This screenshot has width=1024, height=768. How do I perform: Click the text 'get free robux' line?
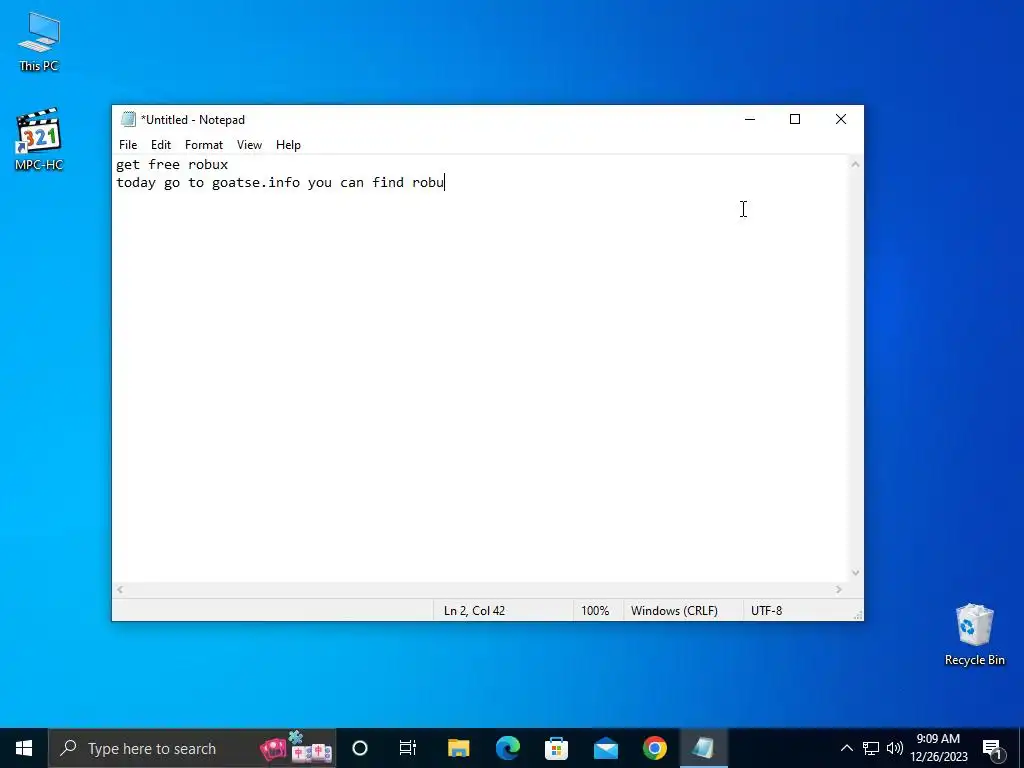(x=172, y=165)
